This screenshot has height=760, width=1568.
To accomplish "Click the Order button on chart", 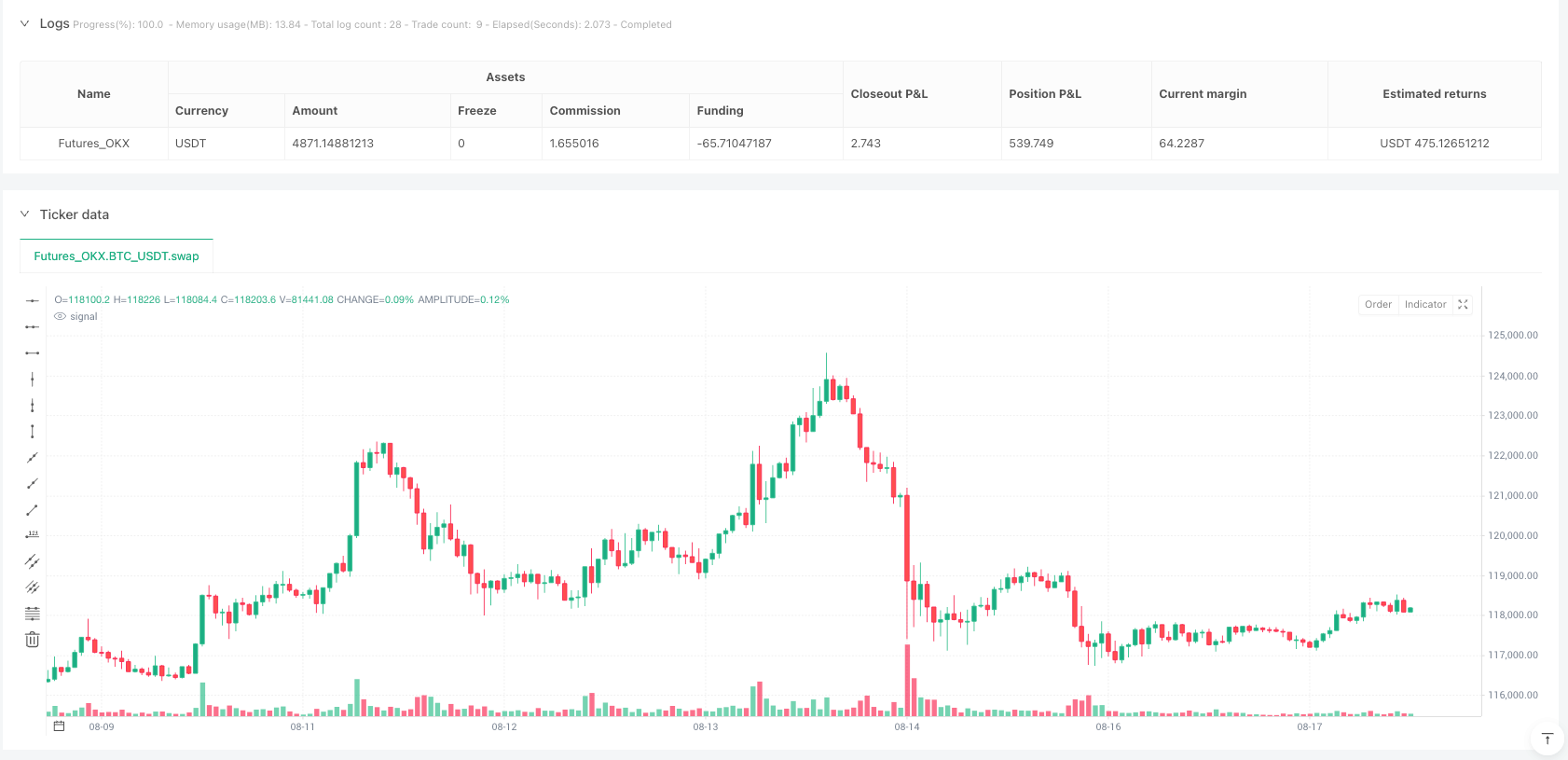I will [1378, 304].
